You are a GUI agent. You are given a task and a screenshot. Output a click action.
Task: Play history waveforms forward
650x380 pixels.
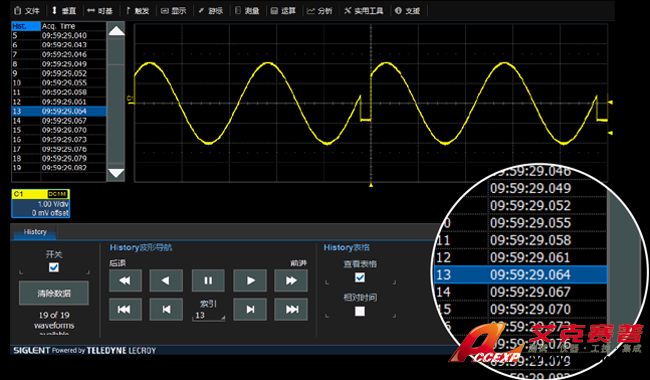pos(250,281)
